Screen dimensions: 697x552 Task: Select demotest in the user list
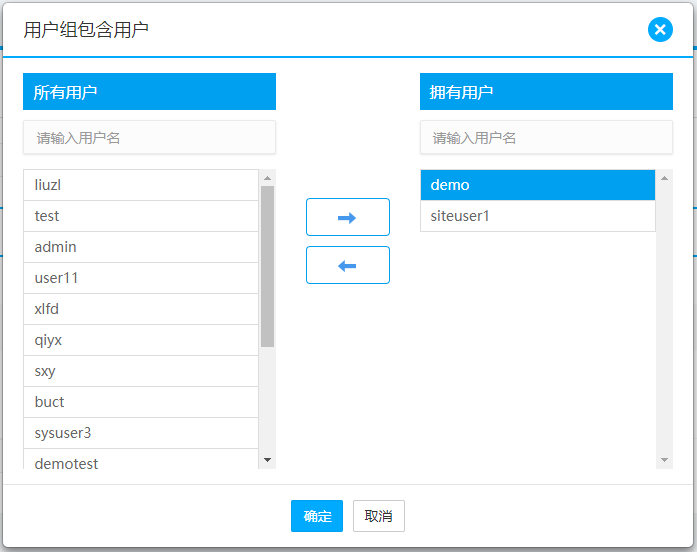click(141, 462)
